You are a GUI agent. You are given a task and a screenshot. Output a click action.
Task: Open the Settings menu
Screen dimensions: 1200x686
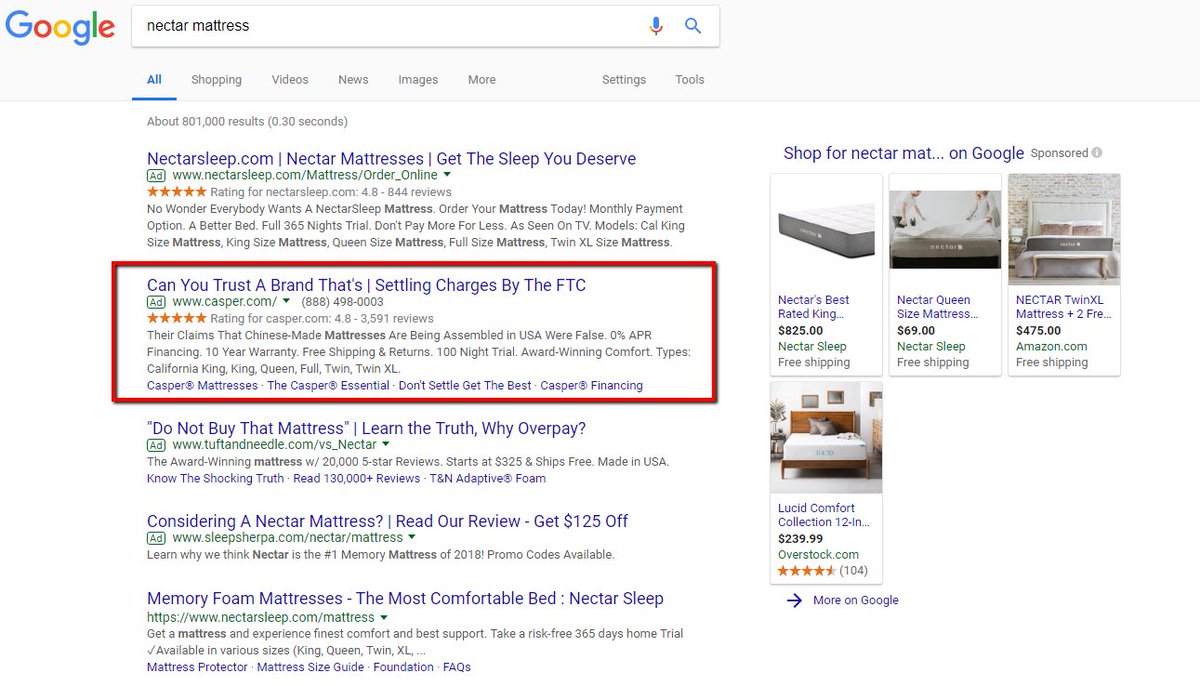(x=624, y=80)
